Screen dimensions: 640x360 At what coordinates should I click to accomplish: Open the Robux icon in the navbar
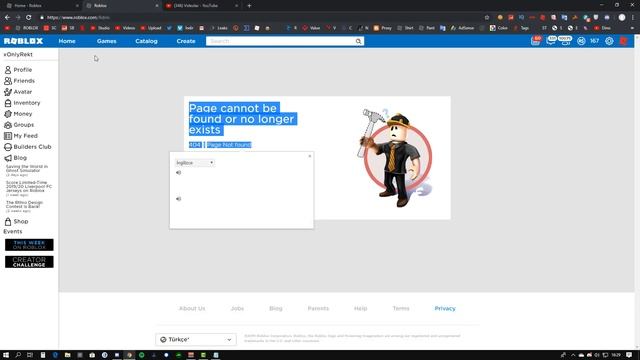[x=581, y=41]
